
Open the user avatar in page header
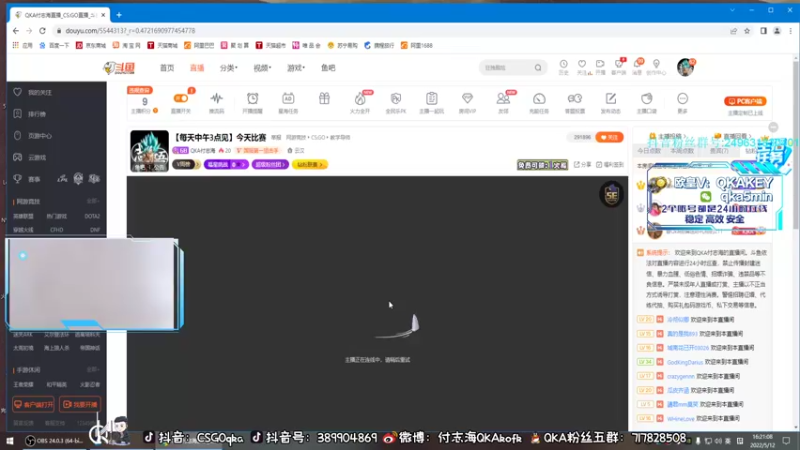tap(685, 67)
